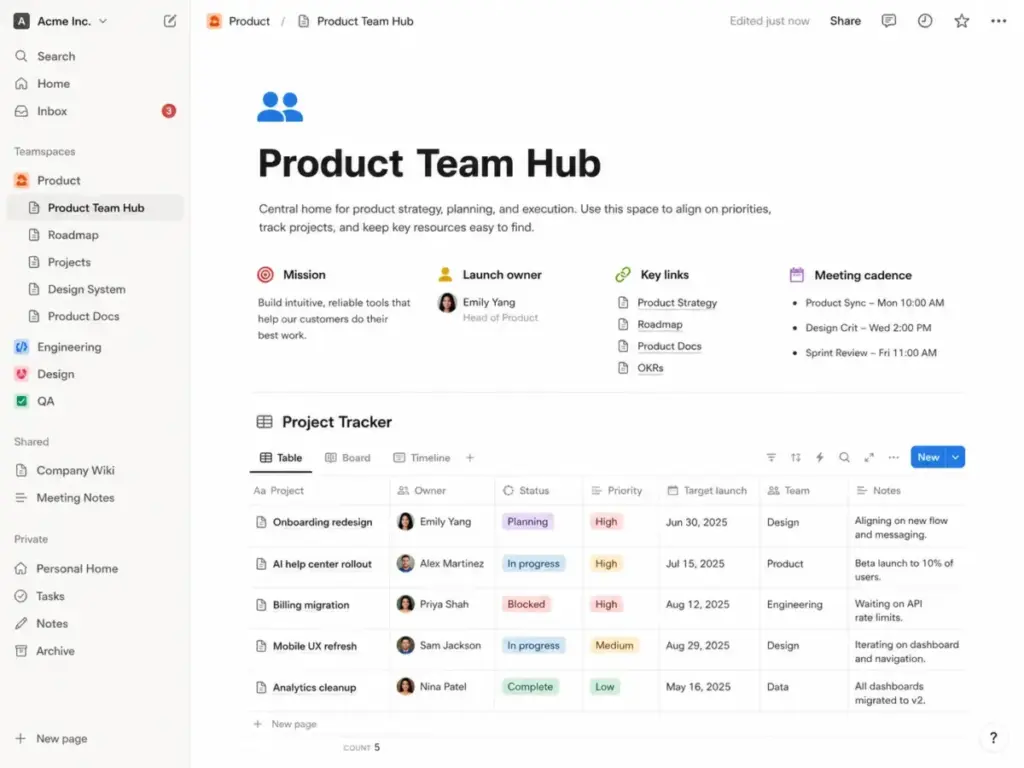This screenshot has height=768, width=1024.
Task: Add a new database view with plus
Action: (x=470, y=458)
